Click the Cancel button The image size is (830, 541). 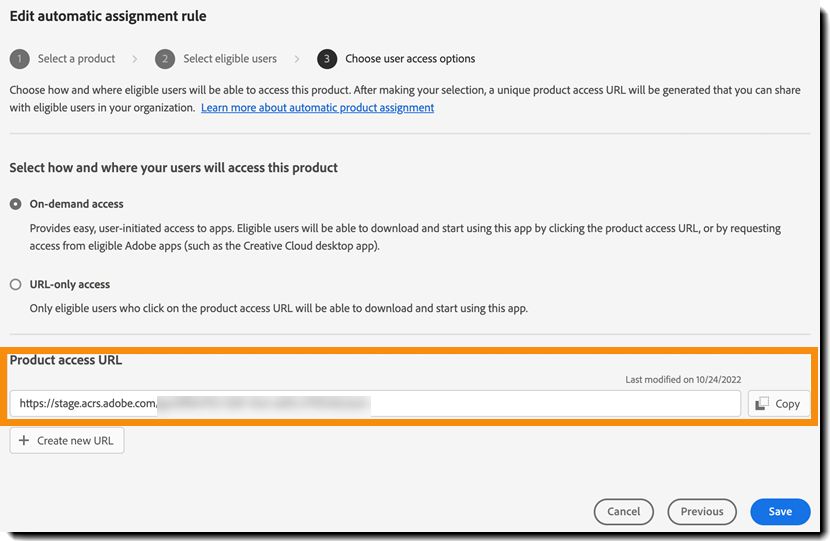click(x=623, y=511)
